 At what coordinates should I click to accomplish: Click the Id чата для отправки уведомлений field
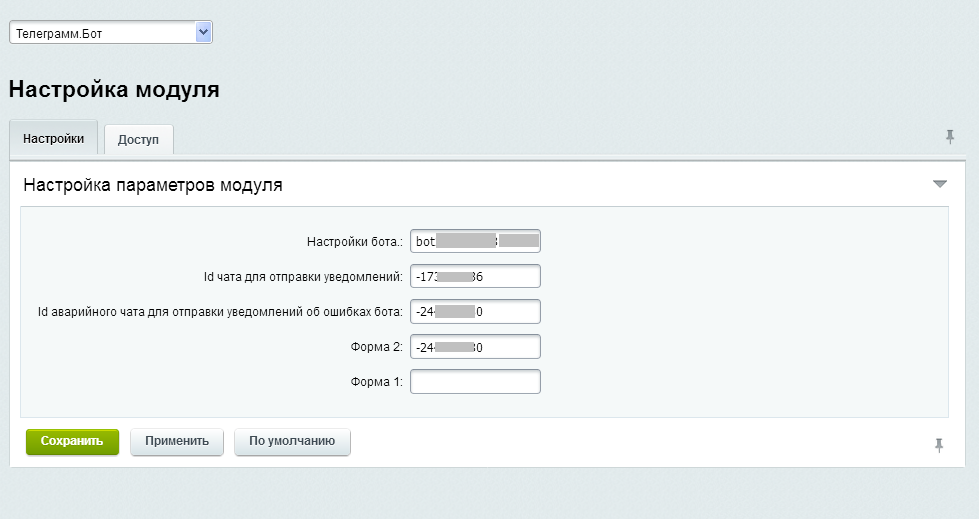475,276
